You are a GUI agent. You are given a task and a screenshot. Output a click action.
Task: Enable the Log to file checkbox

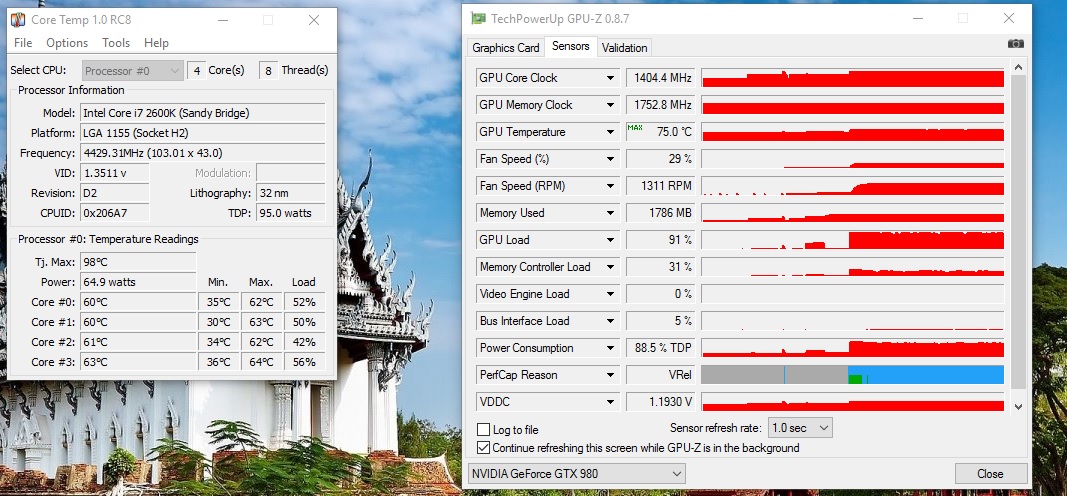[x=484, y=430]
